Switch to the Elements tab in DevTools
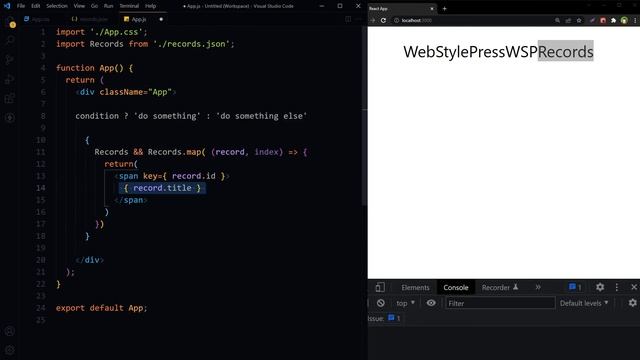The height and width of the screenshot is (360, 640). [415, 288]
